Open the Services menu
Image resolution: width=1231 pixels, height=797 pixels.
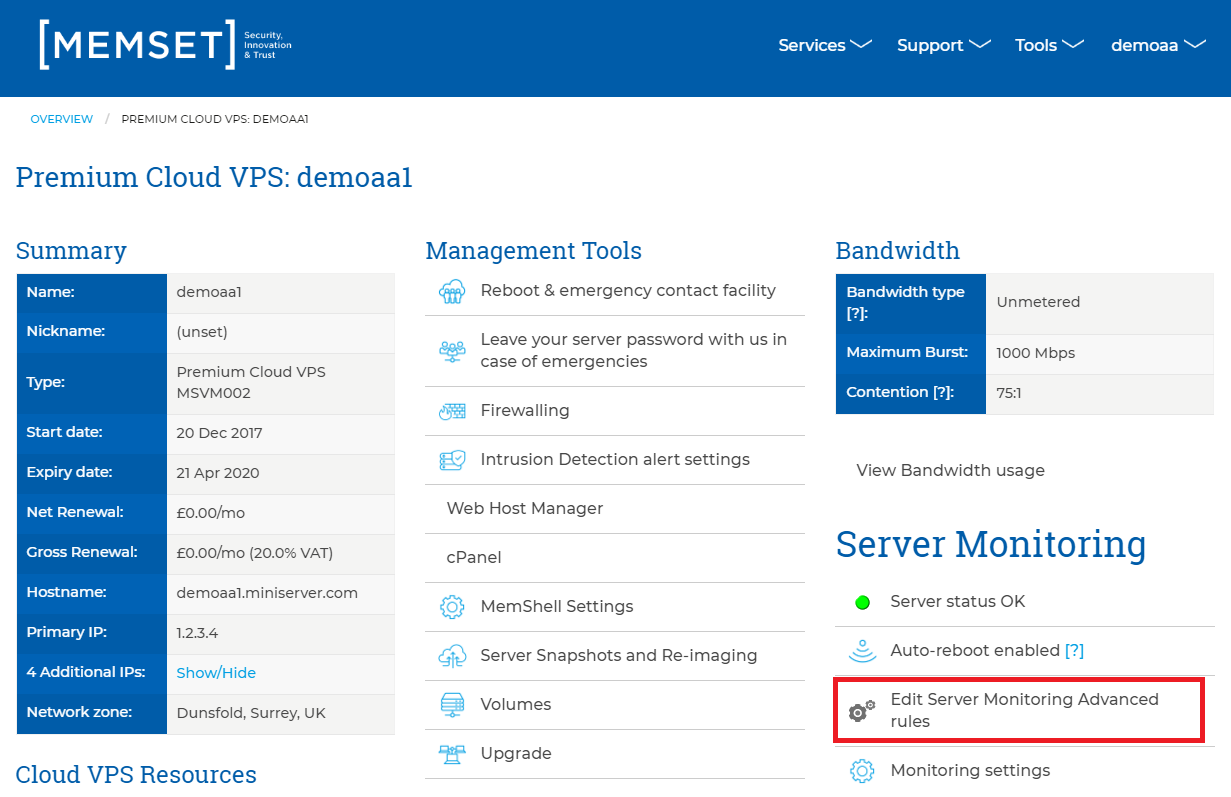coord(825,45)
